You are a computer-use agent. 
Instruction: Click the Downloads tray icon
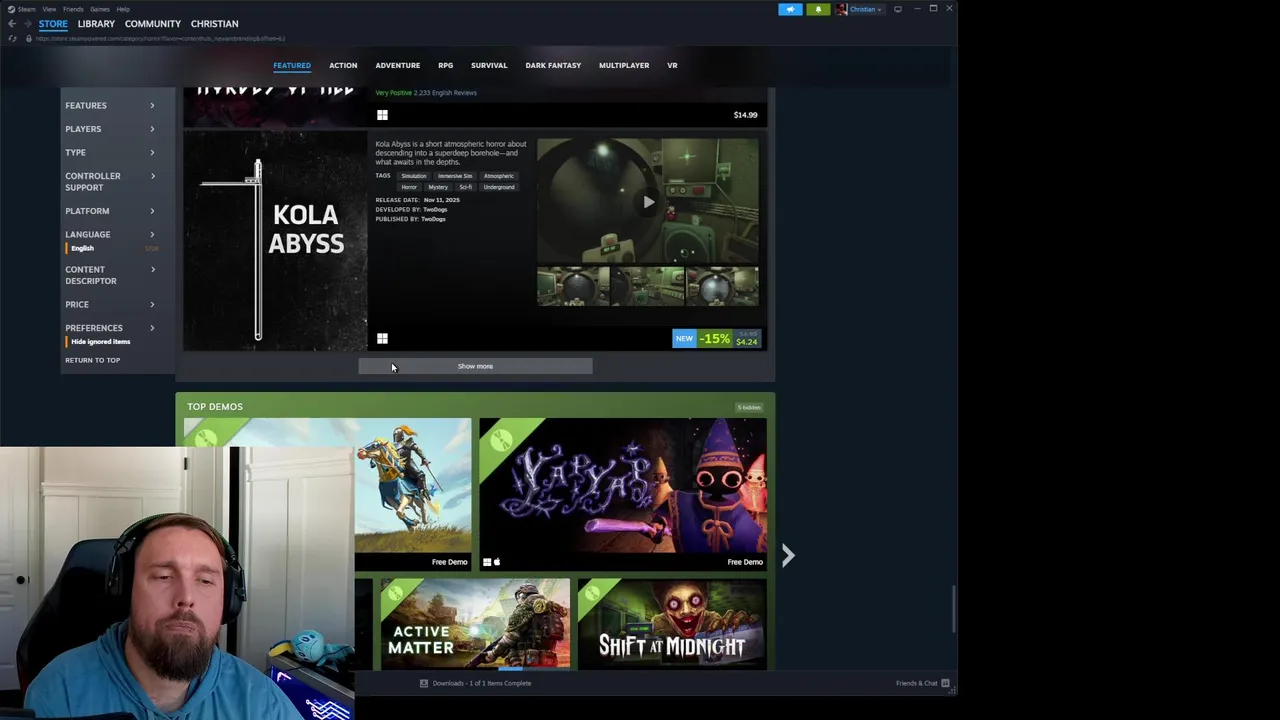(x=424, y=683)
